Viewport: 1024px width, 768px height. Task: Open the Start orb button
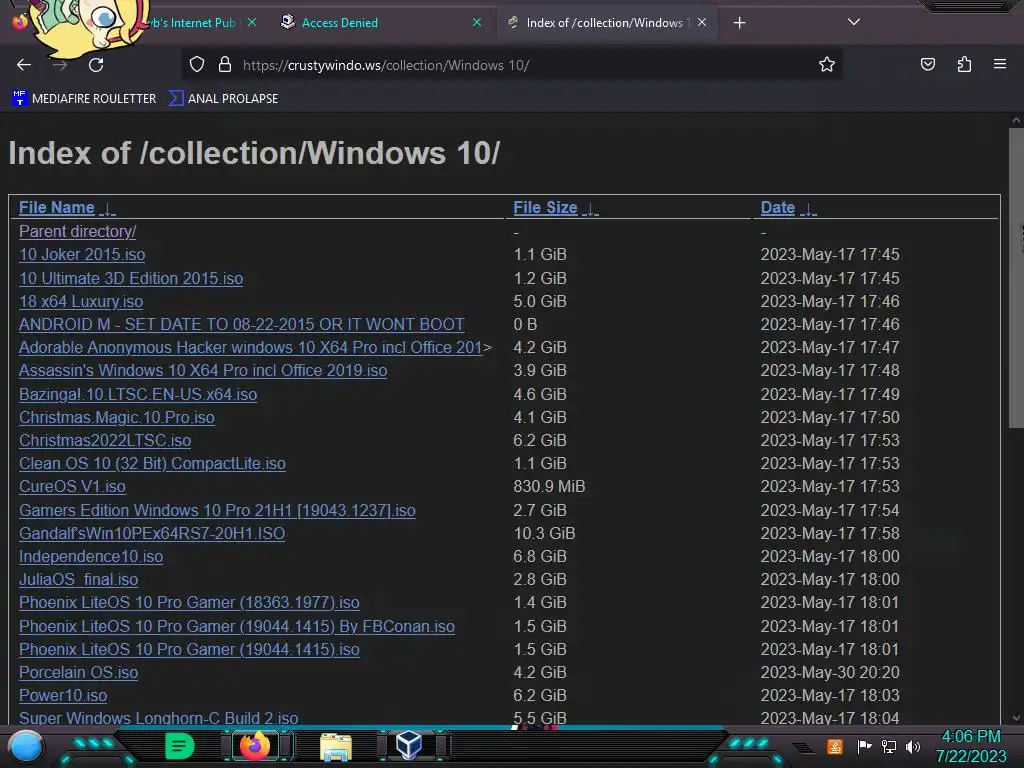(x=25, y=746)
